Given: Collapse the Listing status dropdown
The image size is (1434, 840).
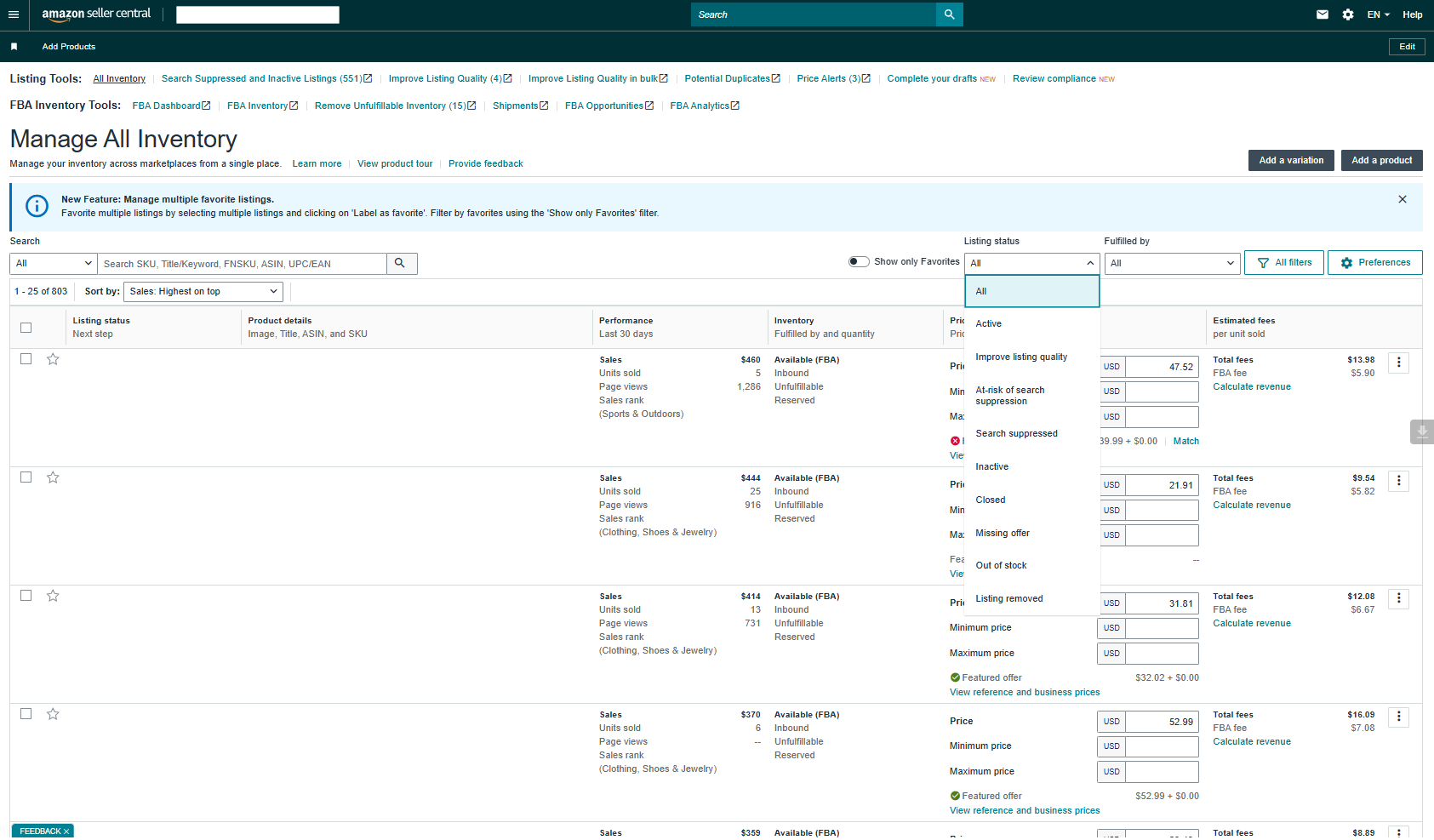Looking at the screenshot, I should coord(1032,264).
